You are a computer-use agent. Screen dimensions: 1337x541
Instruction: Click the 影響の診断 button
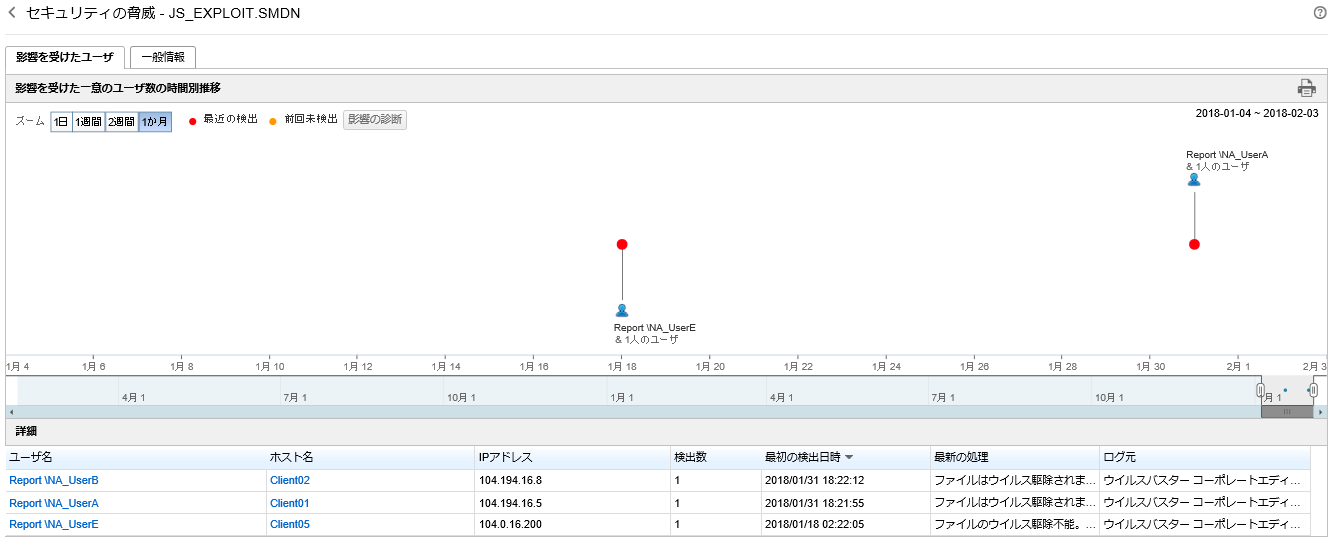coord(375,120)
